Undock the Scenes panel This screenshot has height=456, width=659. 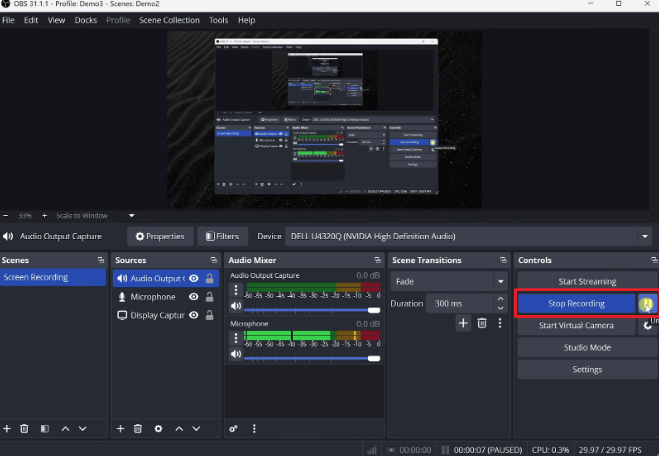(x=101, y=260)
